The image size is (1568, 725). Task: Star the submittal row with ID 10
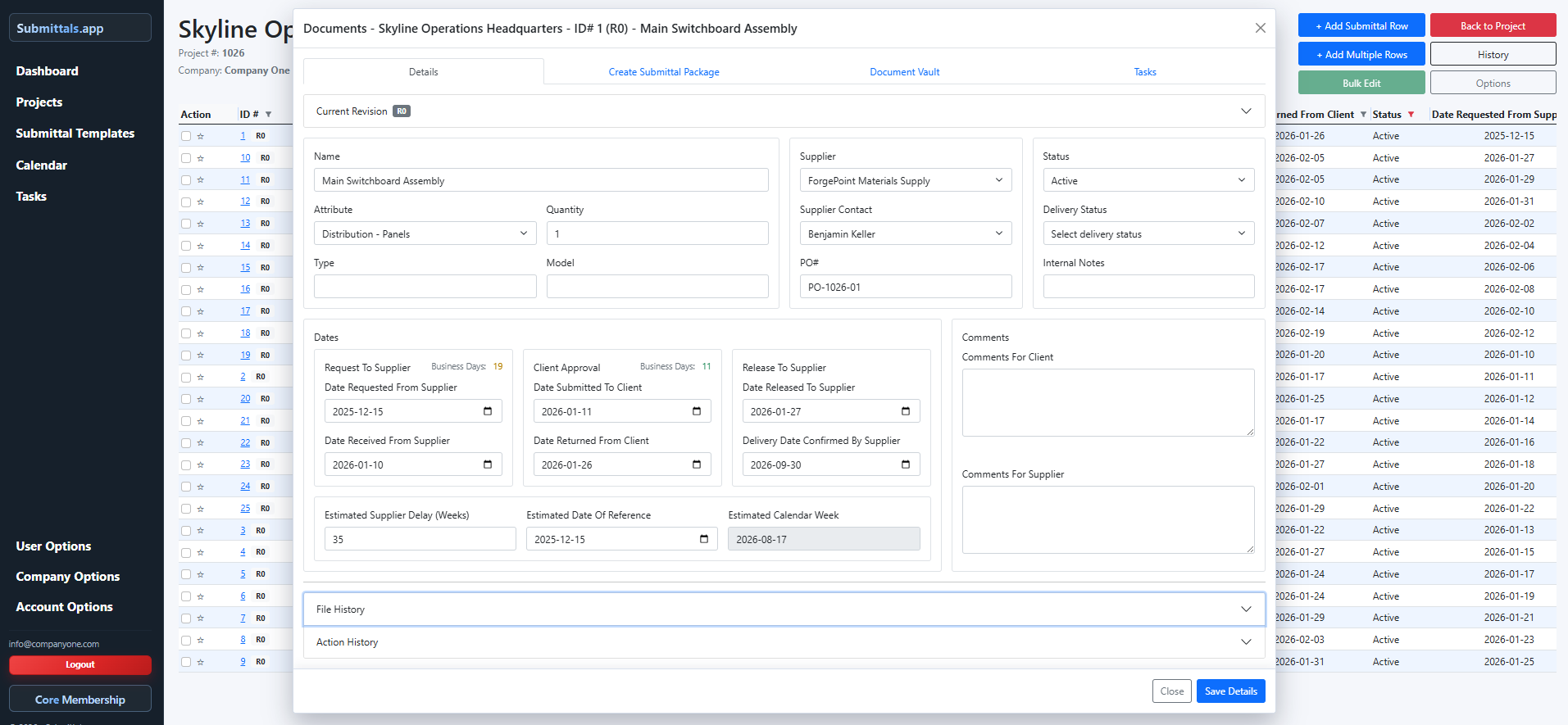pos(200,158)
